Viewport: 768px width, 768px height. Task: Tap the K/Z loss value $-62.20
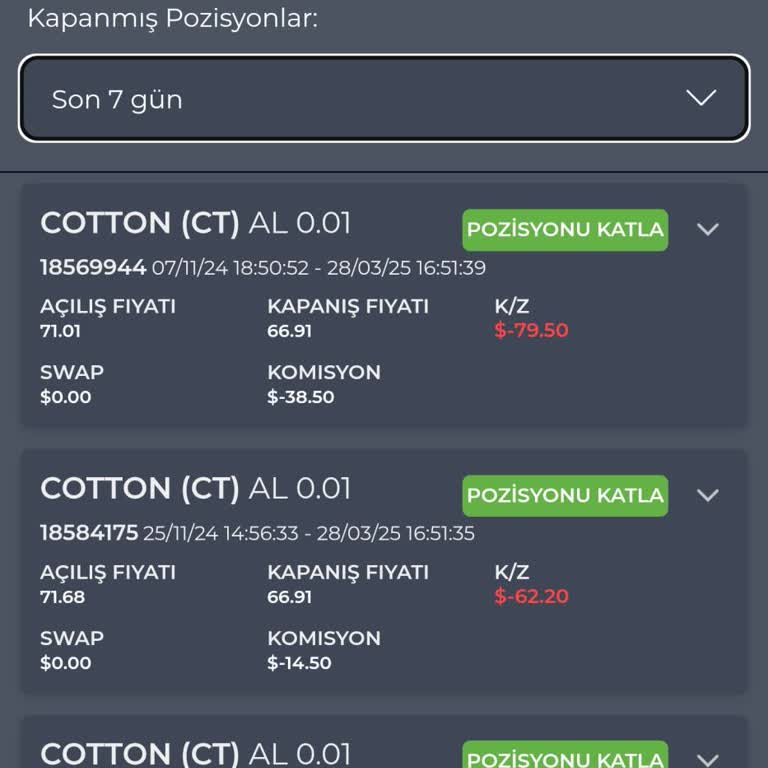[531, 597]
